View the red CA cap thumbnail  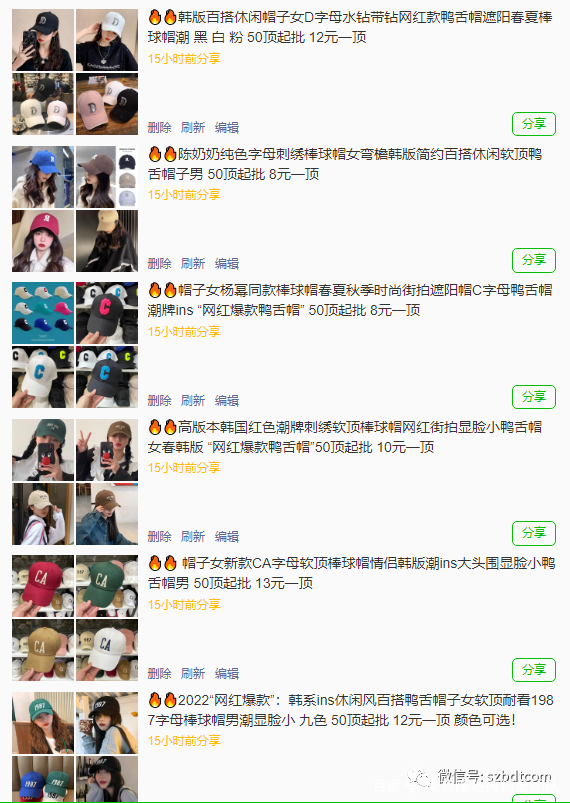43,586
